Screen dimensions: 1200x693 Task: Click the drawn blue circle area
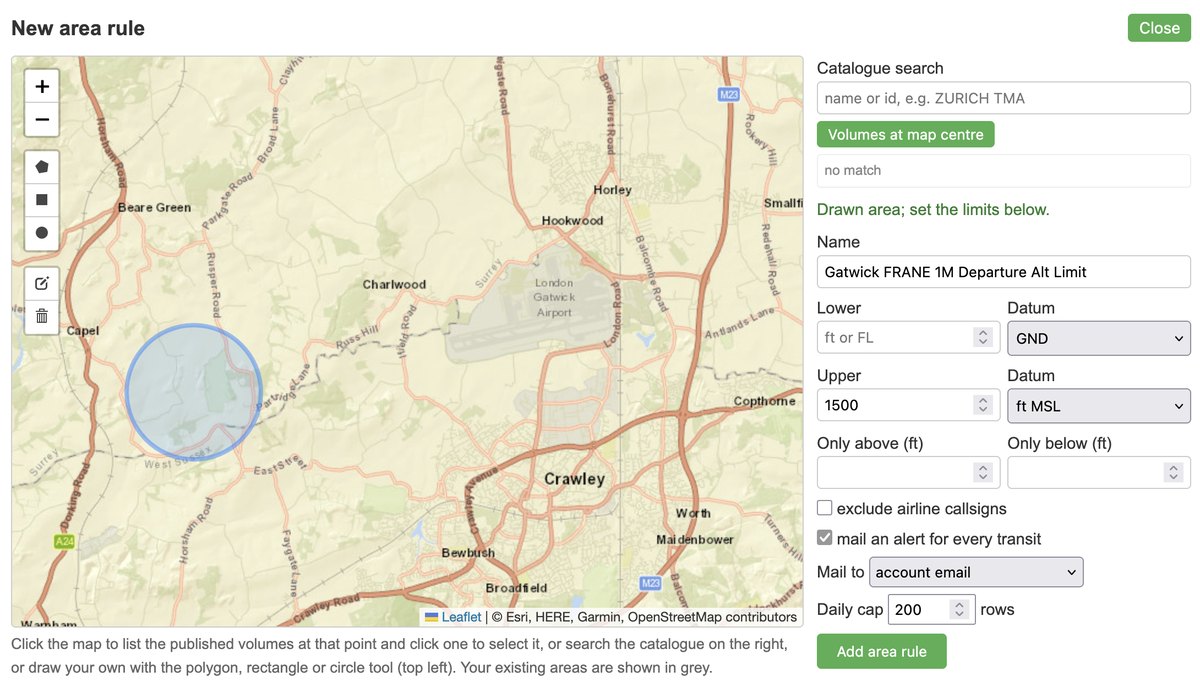(x=193, y=392)
